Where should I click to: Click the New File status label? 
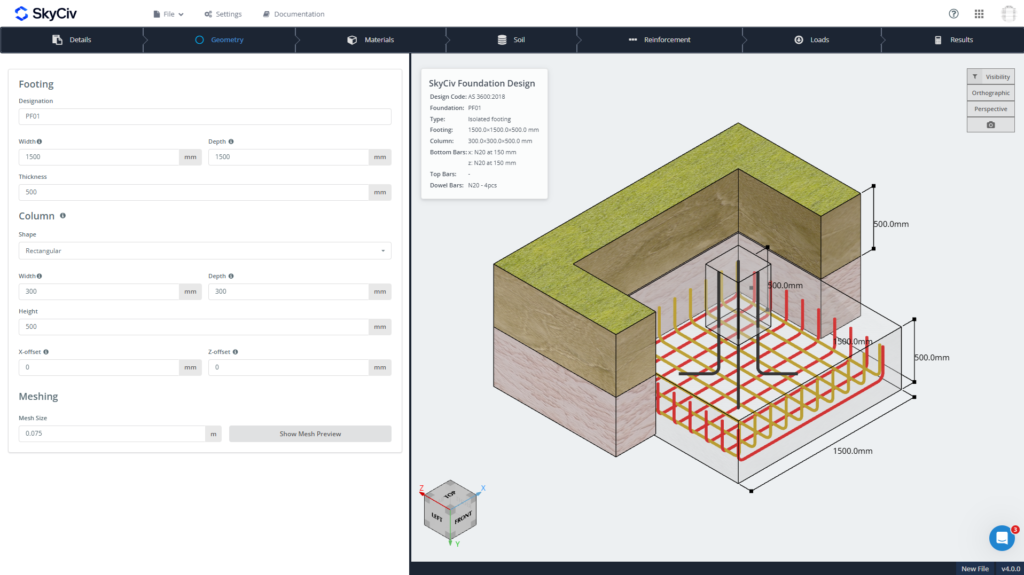click(x=974, y=568)
